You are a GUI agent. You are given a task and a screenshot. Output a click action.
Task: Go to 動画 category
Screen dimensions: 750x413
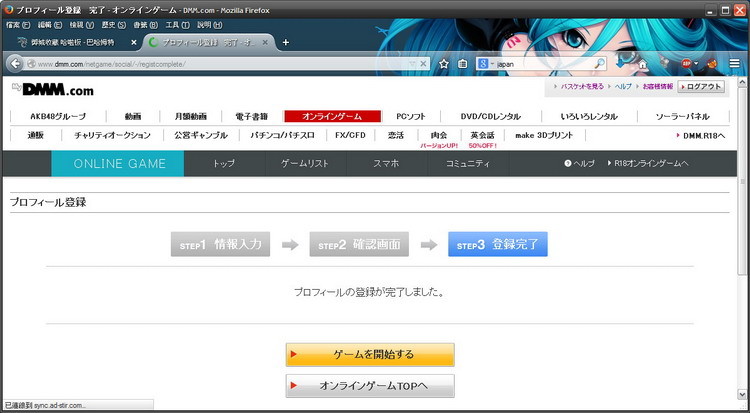click(x=133, y=116)
